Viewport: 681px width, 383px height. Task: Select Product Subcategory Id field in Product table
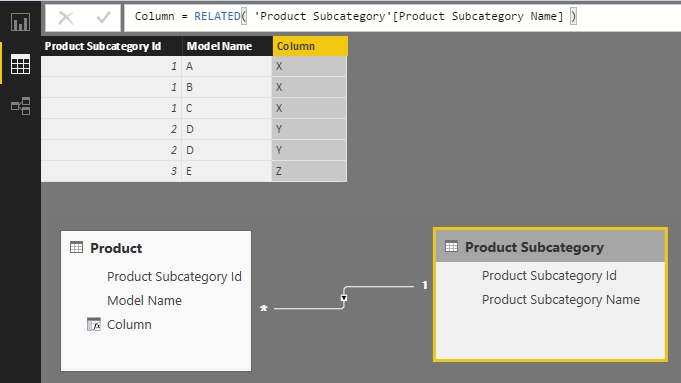tap(174, 277)
